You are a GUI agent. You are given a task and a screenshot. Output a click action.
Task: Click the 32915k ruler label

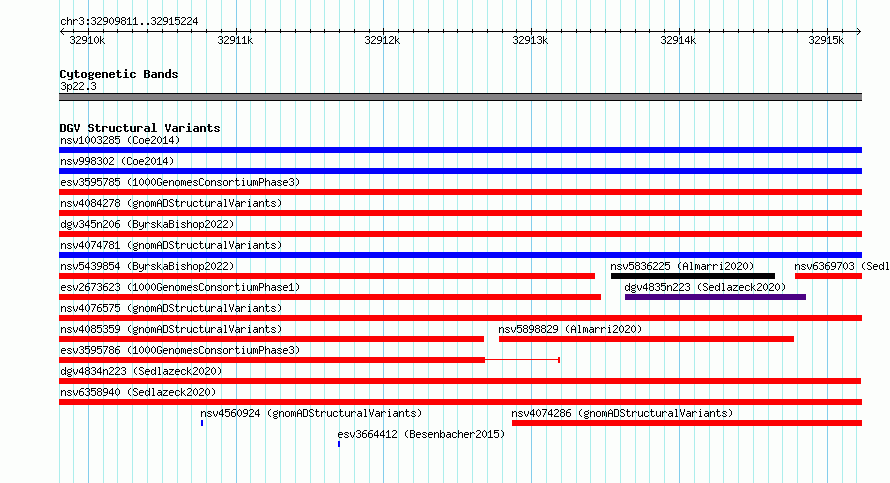(x=826, y=41)
